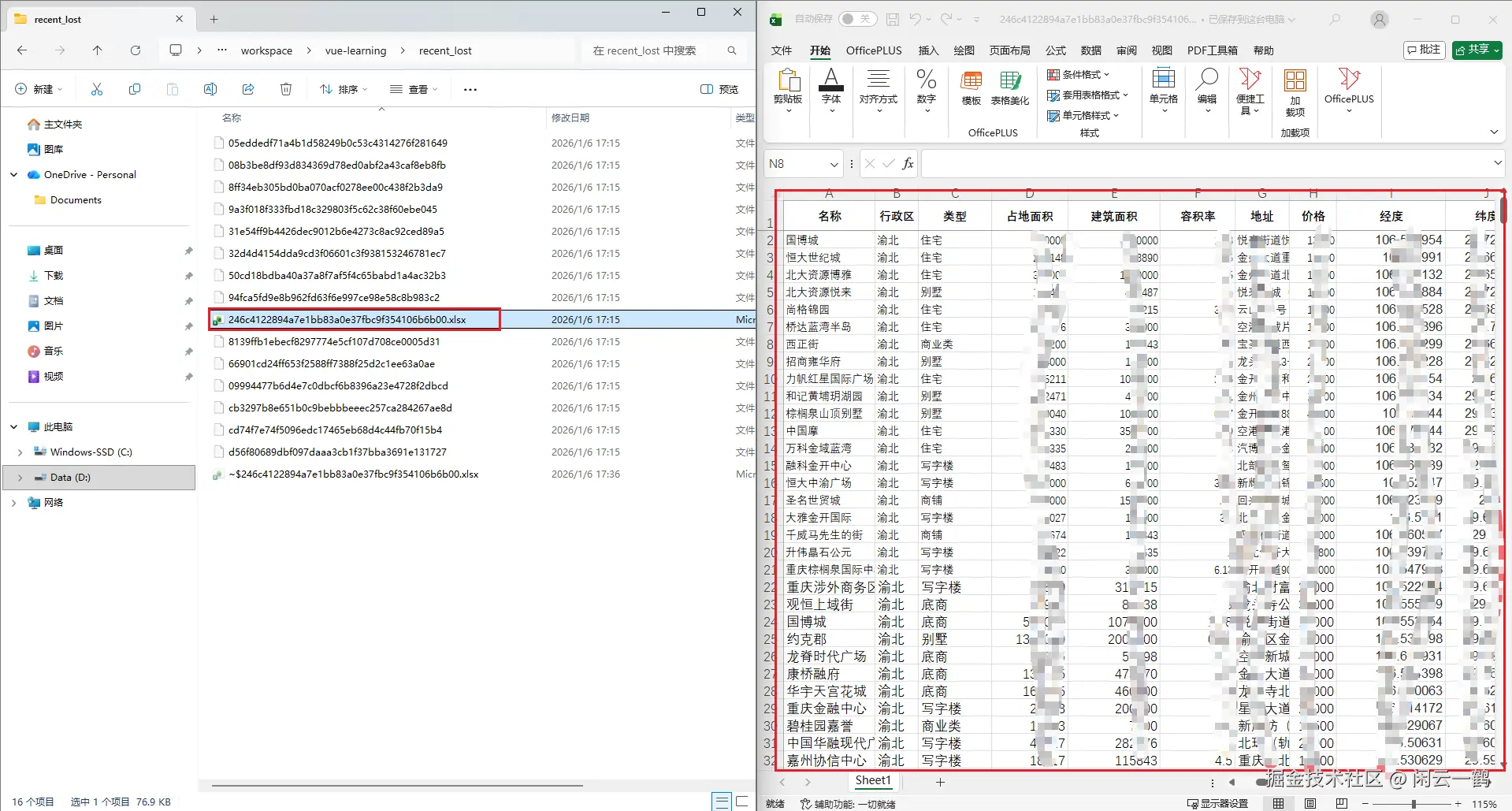Open the Excel Font (字体) group icon
Screen dimensions: 1512x811
831,88
